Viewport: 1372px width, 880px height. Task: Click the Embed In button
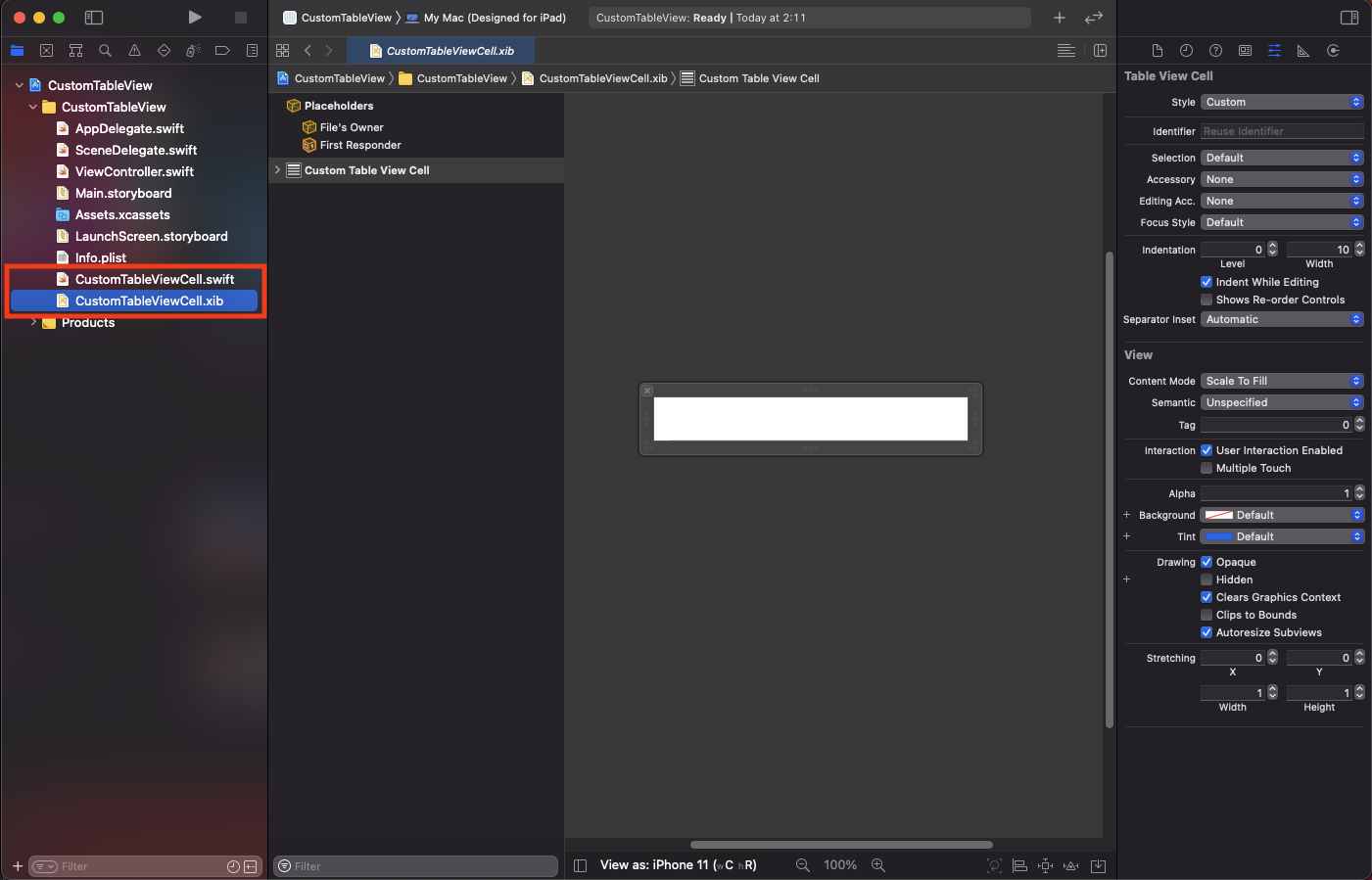pos(1098,865)
